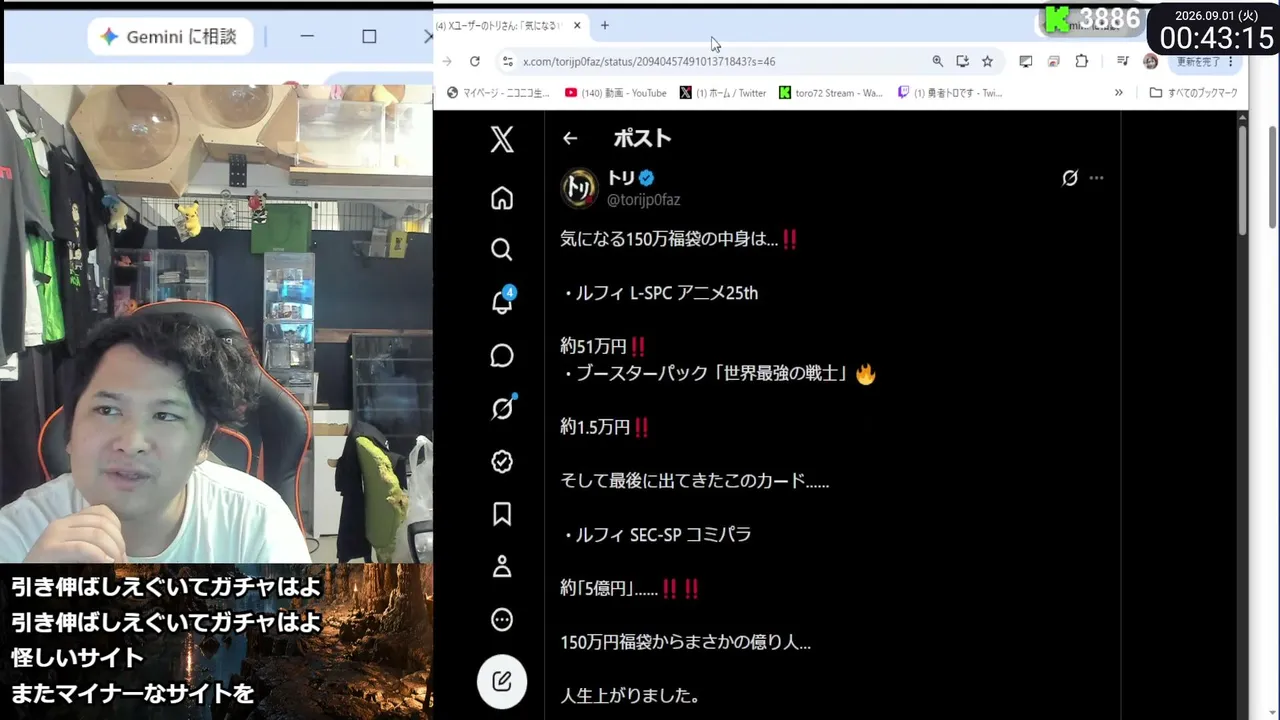Select the Xユーザーのトリさん browser tab
1280x720 pixels.
(x=512, y=25)
